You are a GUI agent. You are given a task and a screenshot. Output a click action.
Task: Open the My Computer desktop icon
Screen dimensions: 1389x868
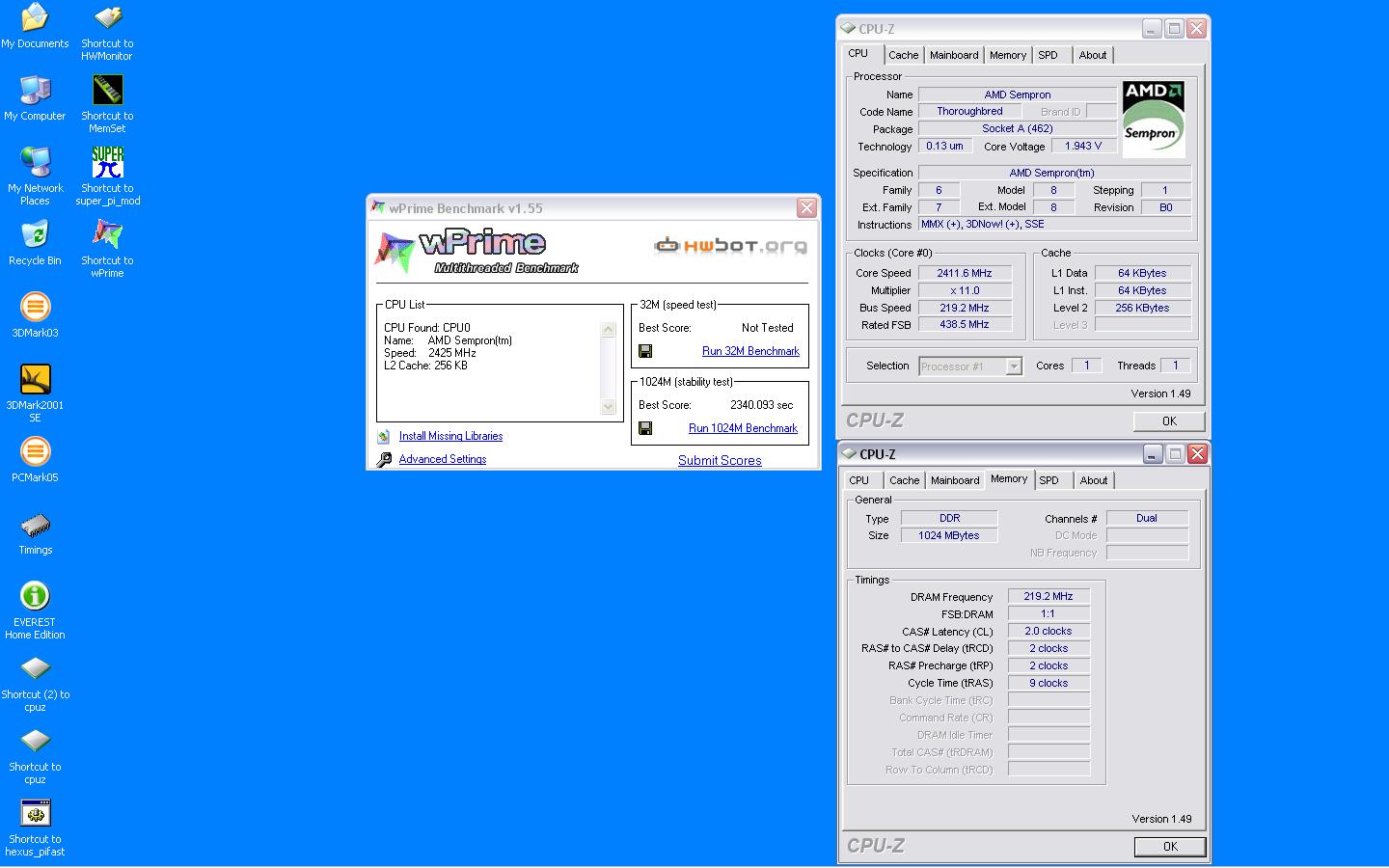pyautogui.click(x=35, y=98)
